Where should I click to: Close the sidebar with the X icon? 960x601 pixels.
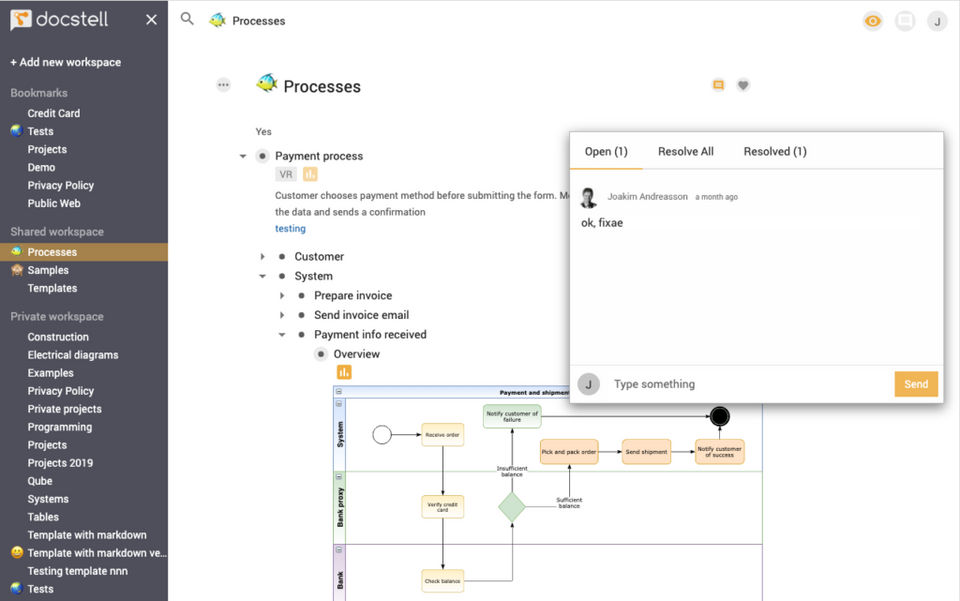pyautogui.click(x=151, y=20)
